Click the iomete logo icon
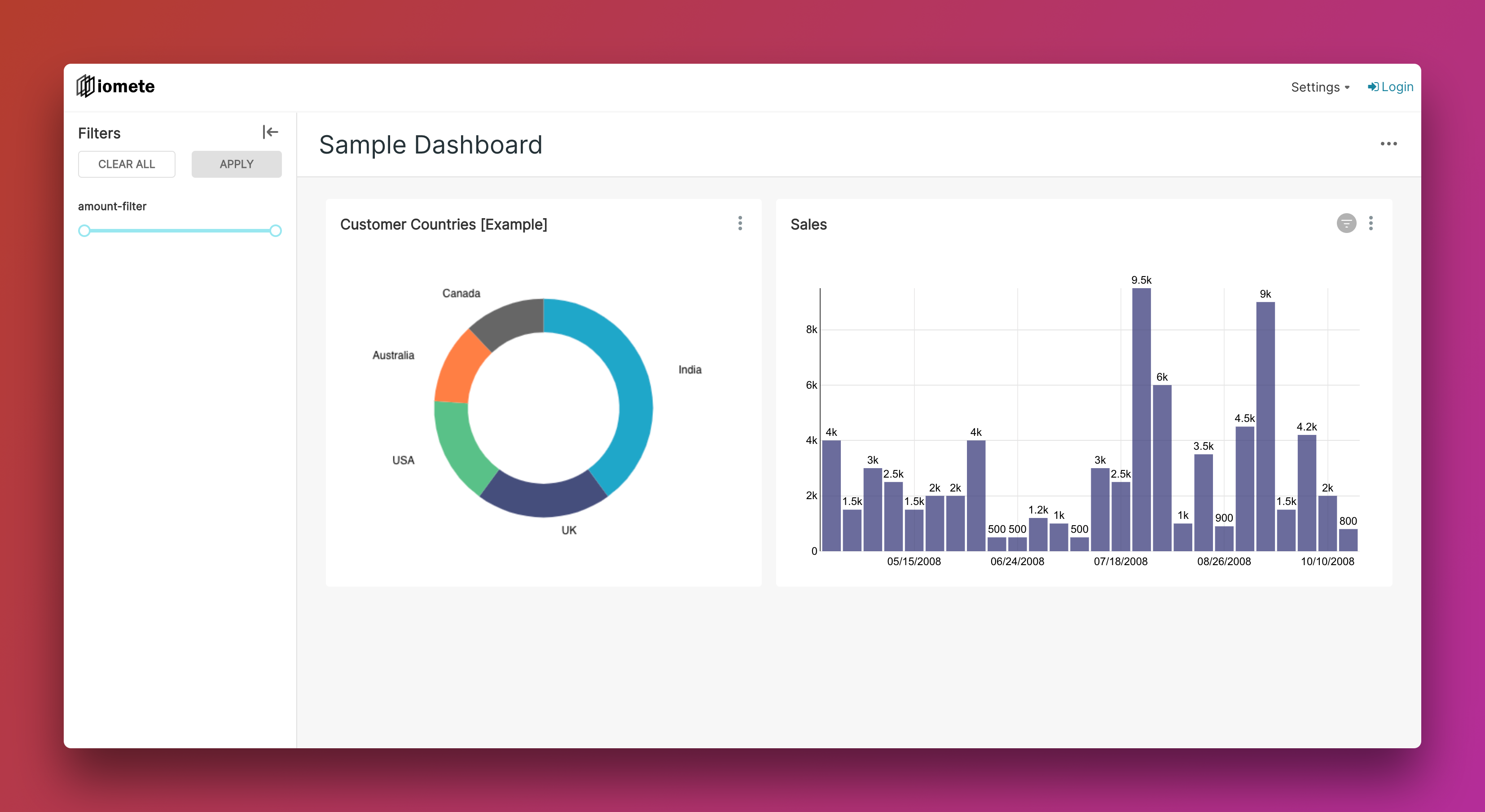This screenshot has width=1485, height=812. click(x=85, y=86)
